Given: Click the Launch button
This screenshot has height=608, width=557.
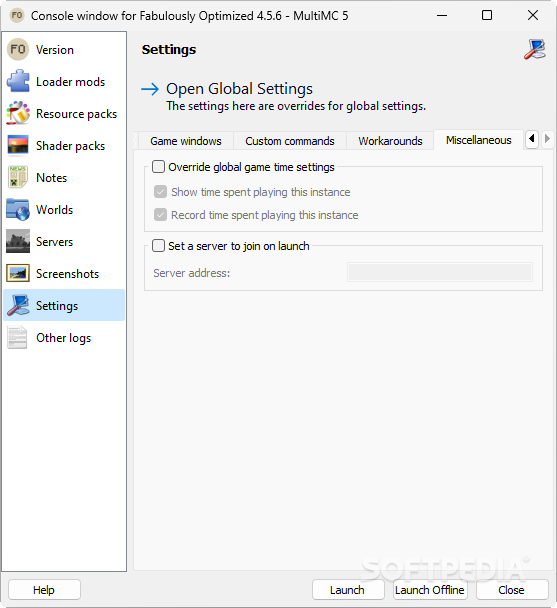Looking at the screenshot, I should pos(348,590).
